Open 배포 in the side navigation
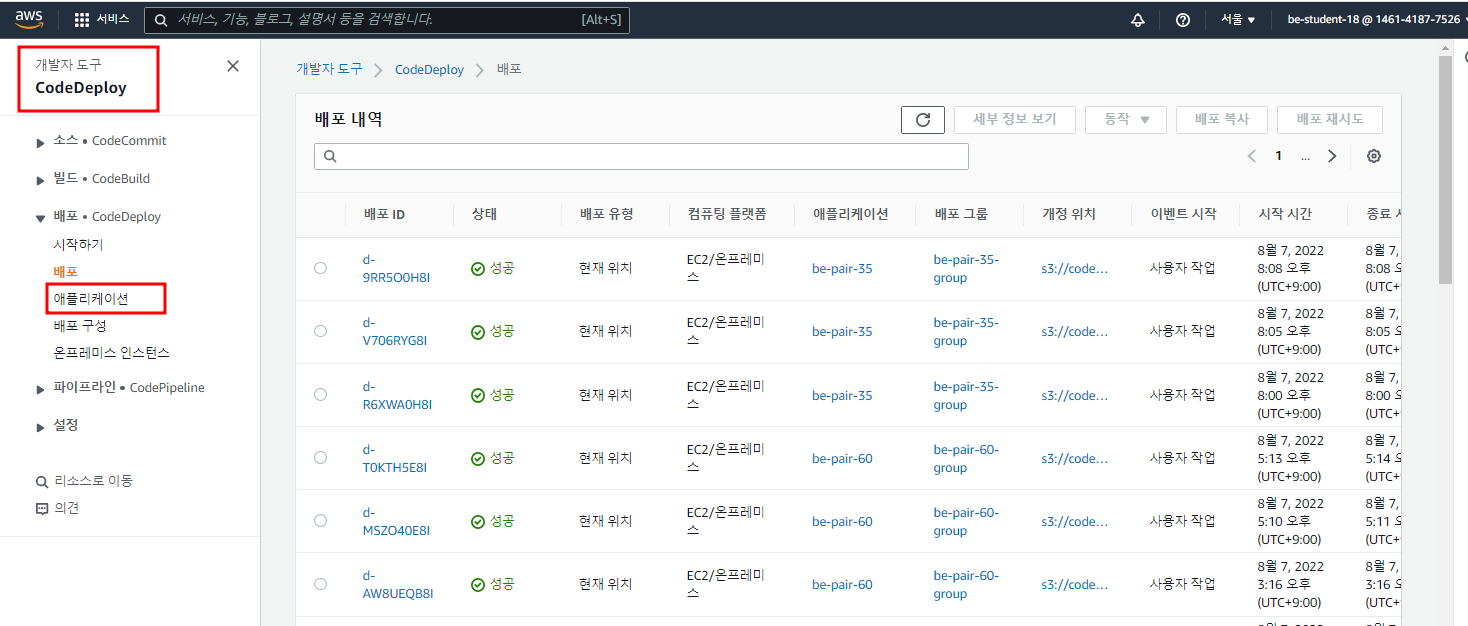Screen dimensions: 1468x626 click(65, 271)
